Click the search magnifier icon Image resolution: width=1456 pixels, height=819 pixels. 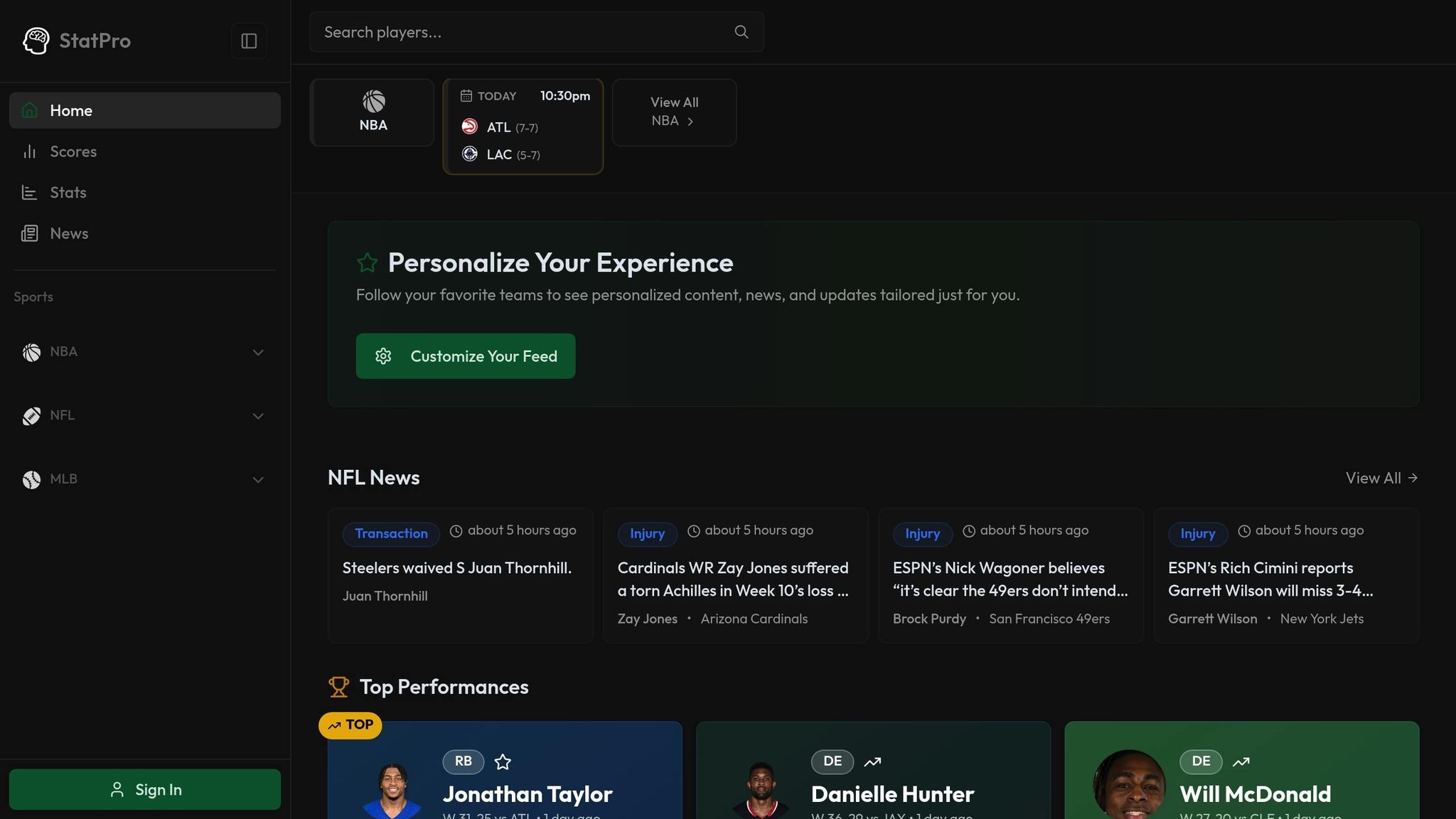(x=741, y=32)
